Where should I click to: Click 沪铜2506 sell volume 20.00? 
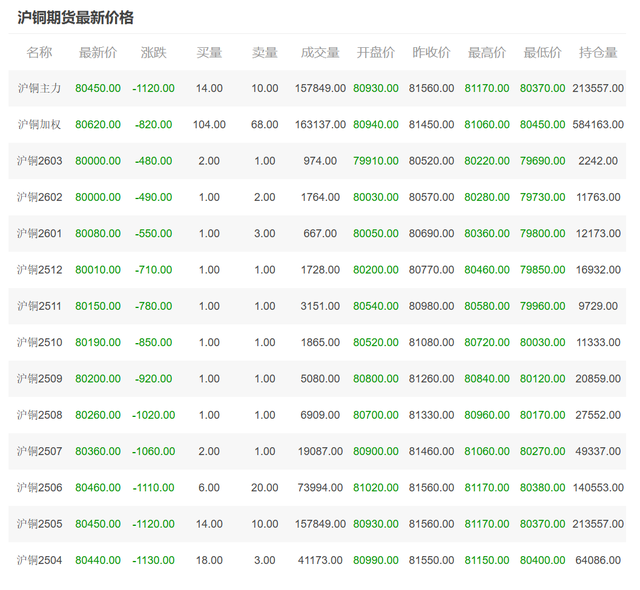[264, 488]
